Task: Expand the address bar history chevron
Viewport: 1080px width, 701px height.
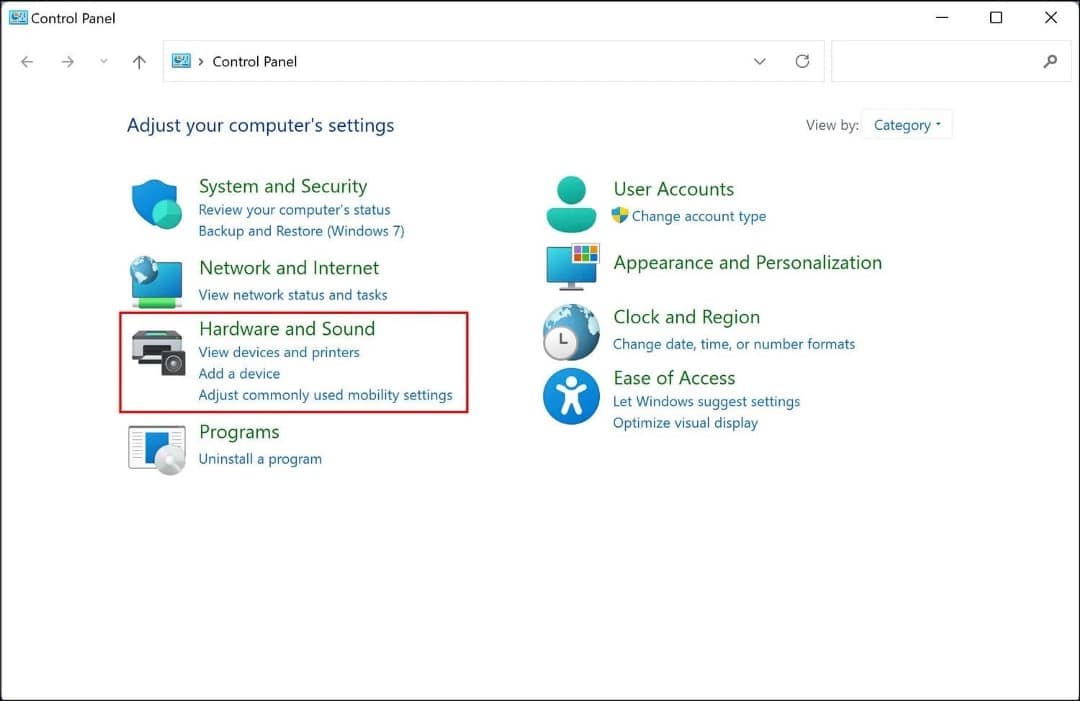Action: tap(760, 61)
